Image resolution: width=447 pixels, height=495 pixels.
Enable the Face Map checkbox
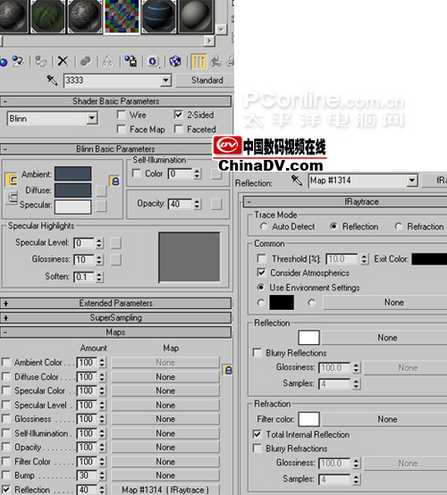(x=121, y=129)
